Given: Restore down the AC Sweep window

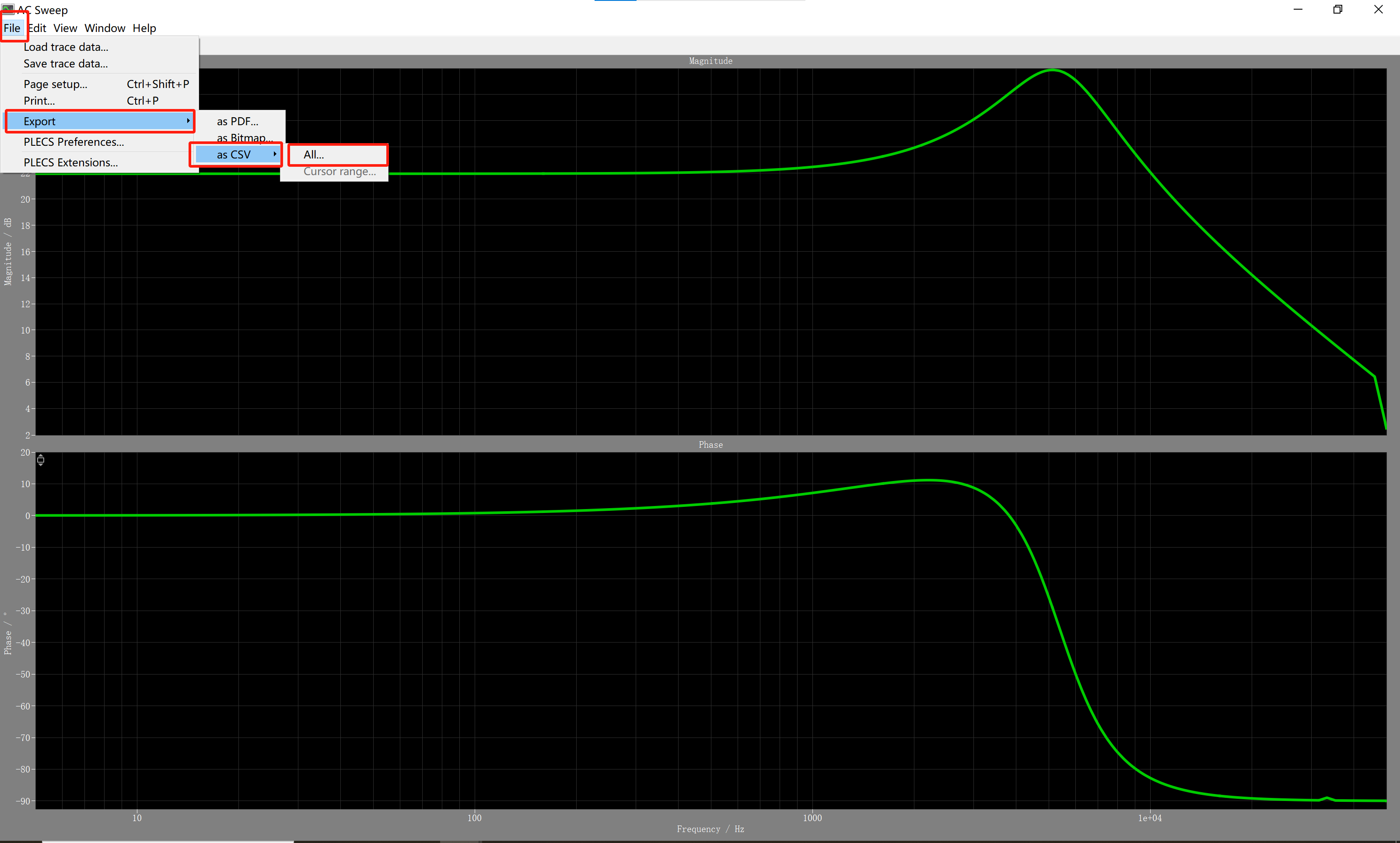Looking at the screenshot, I should coord(1337,10).
